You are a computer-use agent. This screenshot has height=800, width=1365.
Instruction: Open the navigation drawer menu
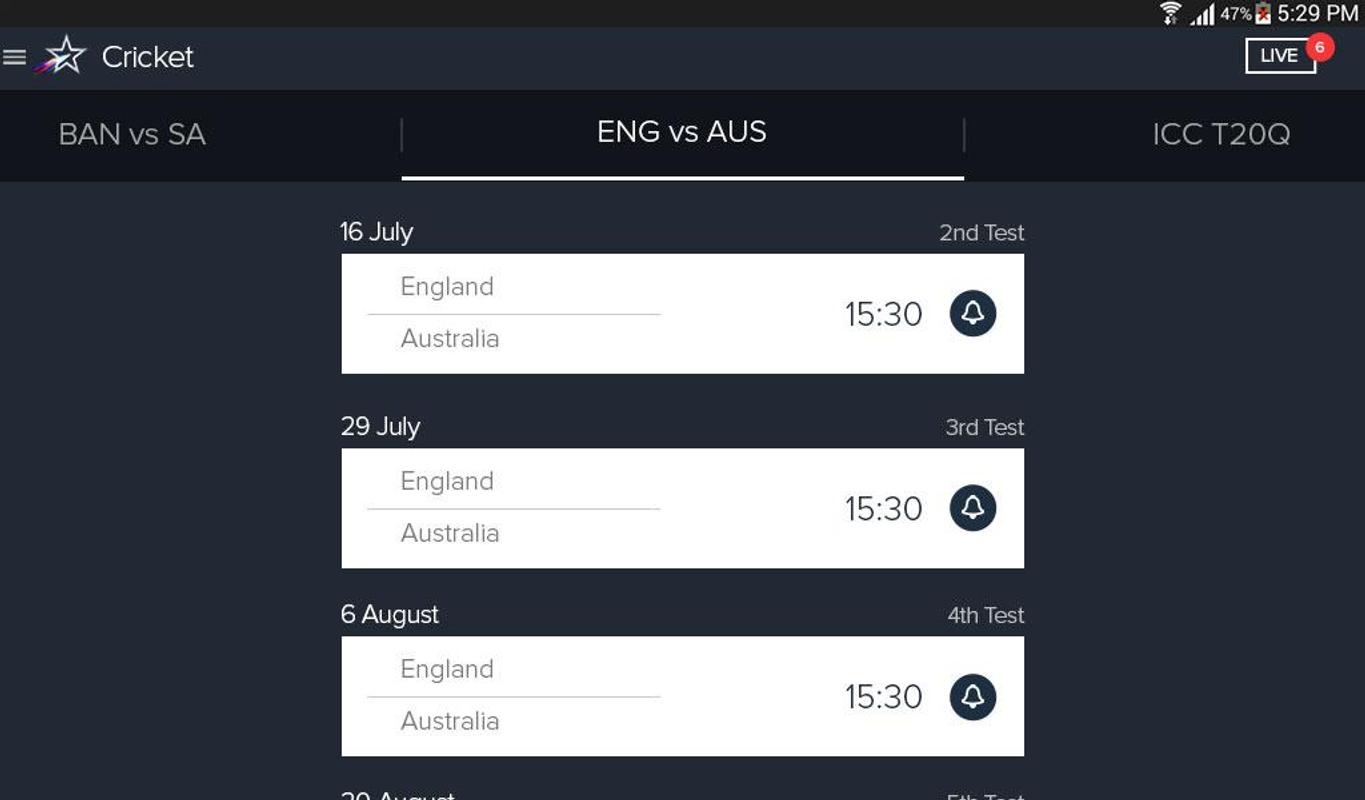click(15, 56)
